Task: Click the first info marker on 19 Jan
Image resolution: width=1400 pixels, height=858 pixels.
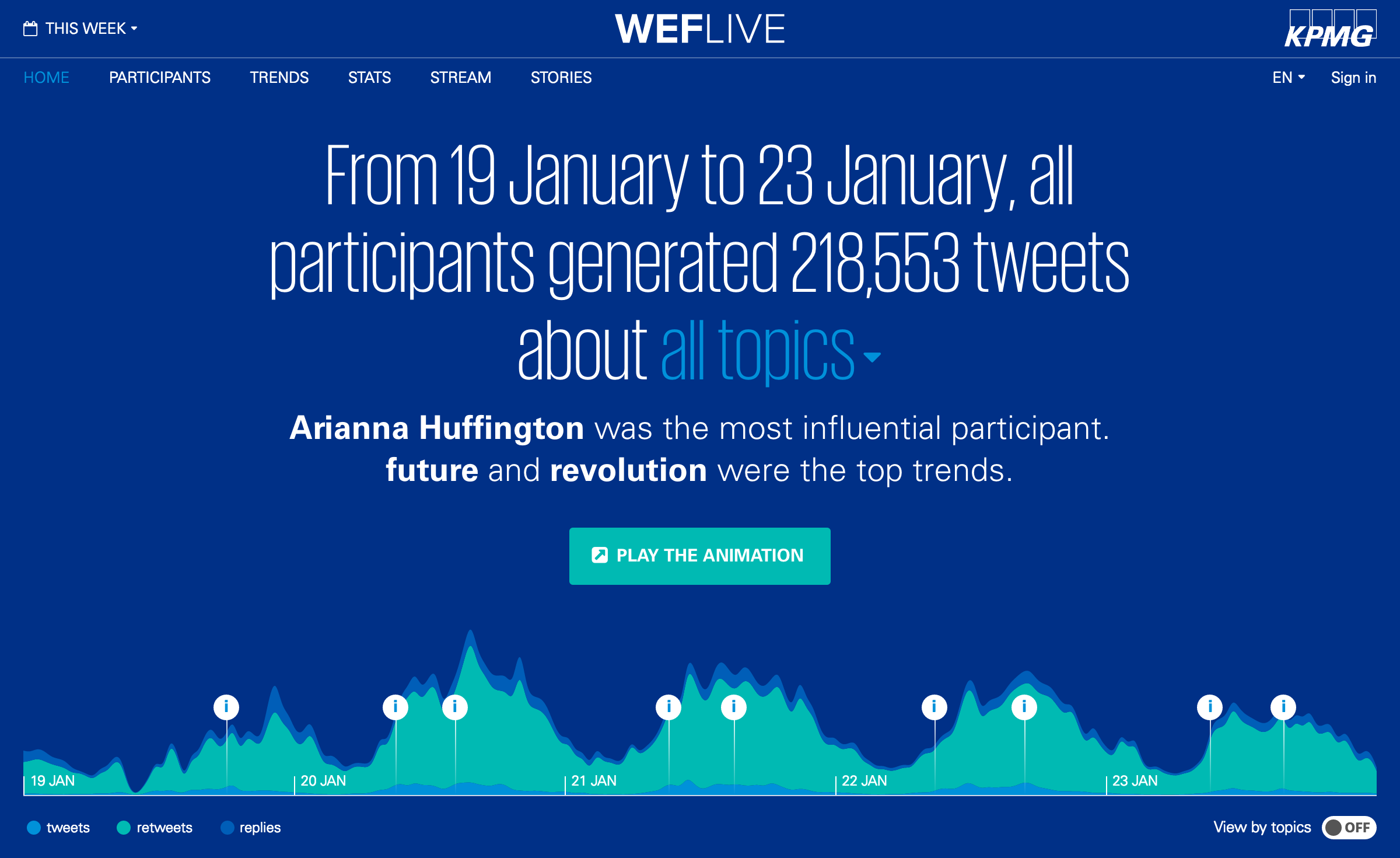Action: 226,707
